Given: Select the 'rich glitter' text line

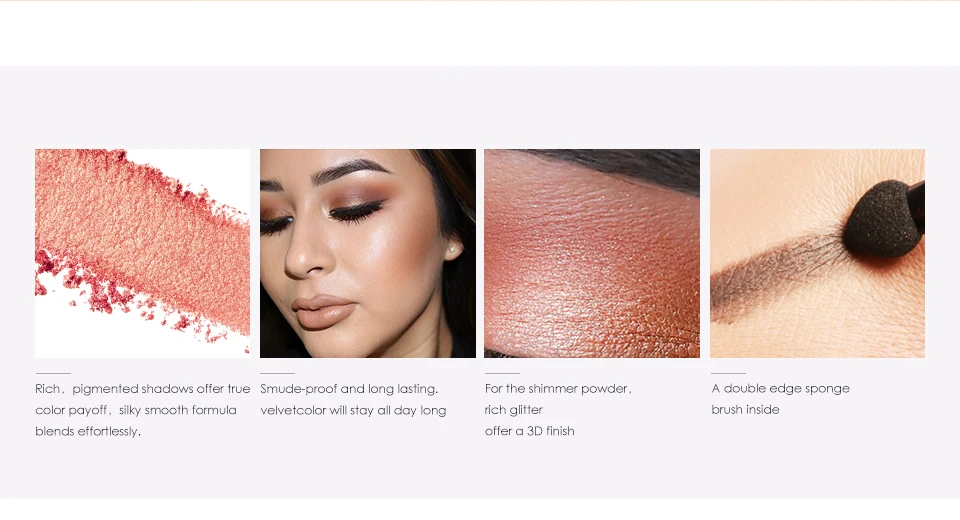Looking at the screenshot, I should 514,410.
